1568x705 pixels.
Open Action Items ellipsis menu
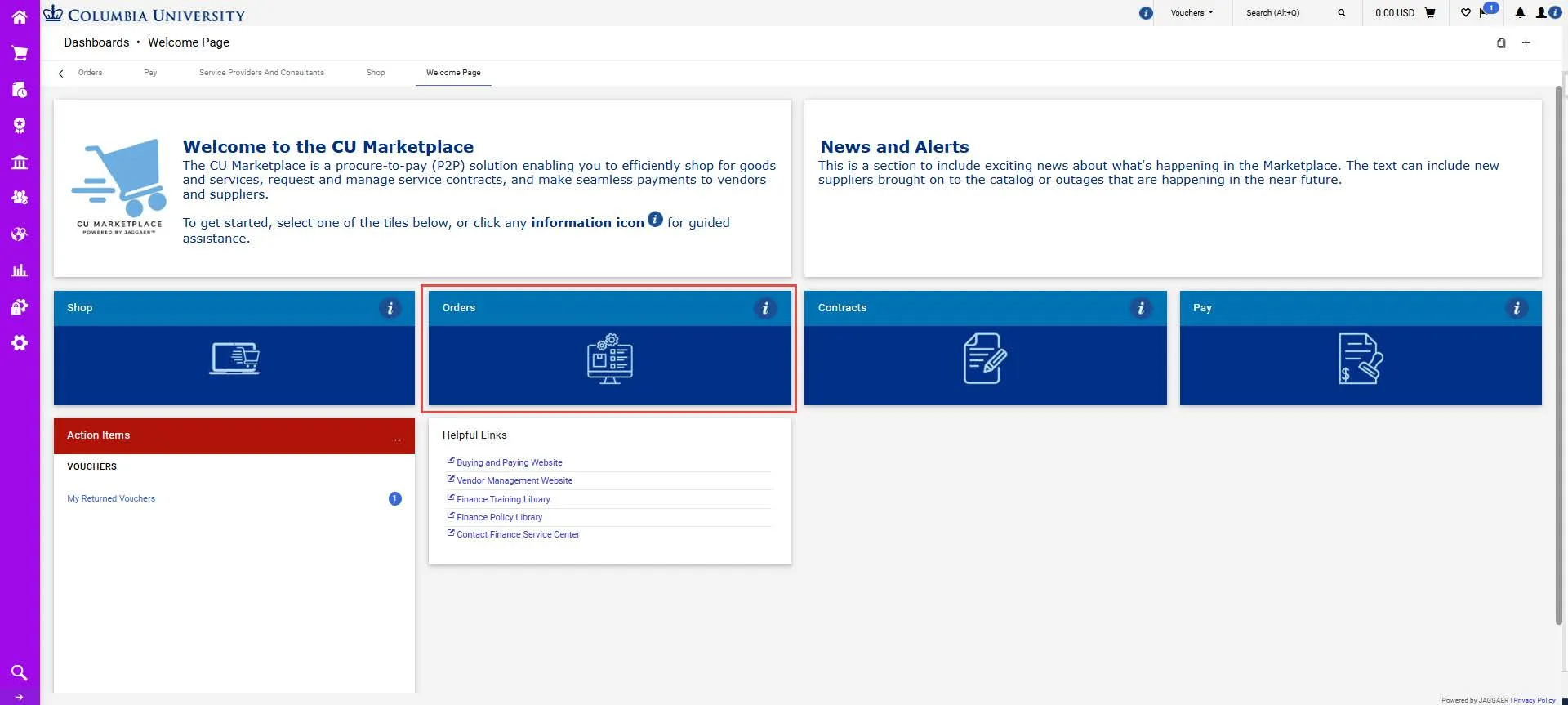pos(397,439)
